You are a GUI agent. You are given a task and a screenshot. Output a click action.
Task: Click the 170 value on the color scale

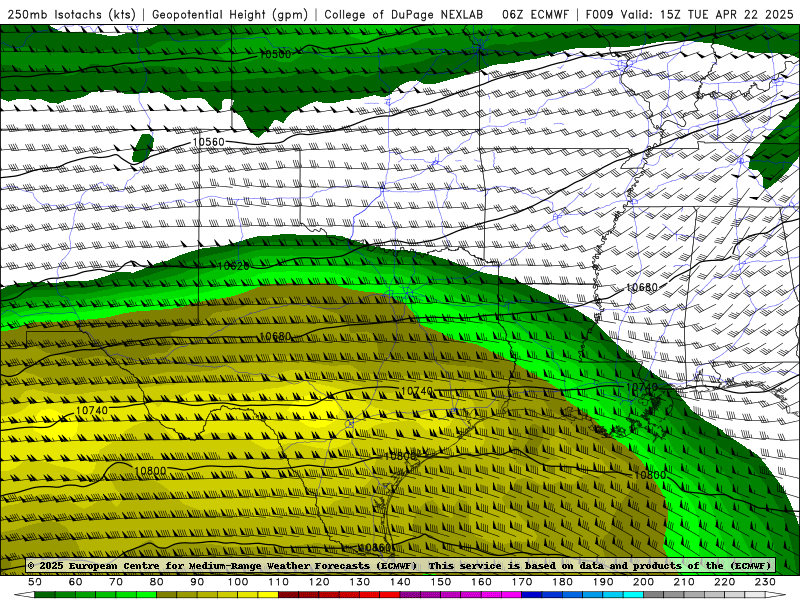point(522,582)
